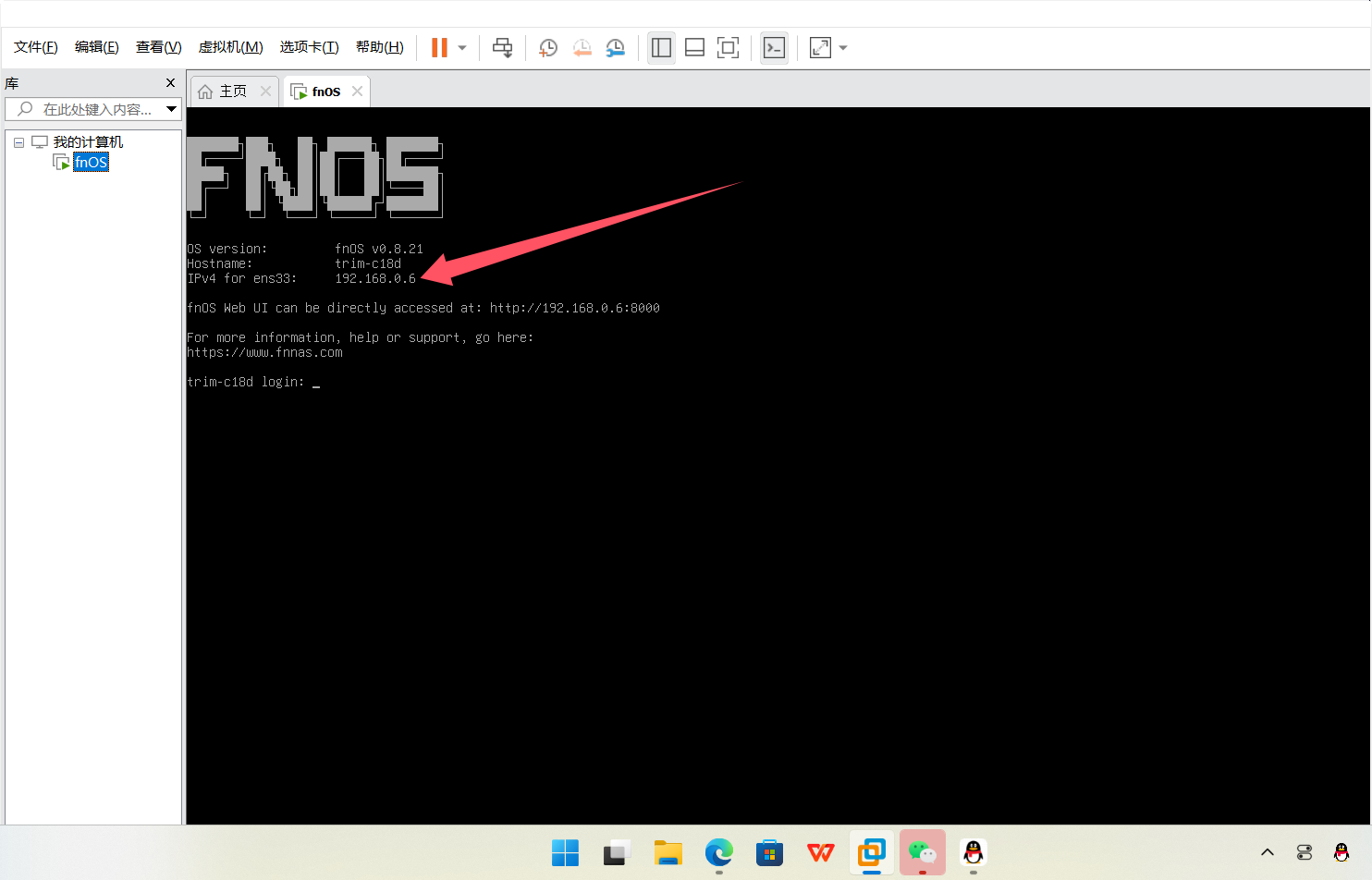The image size is (1372, 880).
Task: Open the snapshot manager
Action: click(616, 48)
